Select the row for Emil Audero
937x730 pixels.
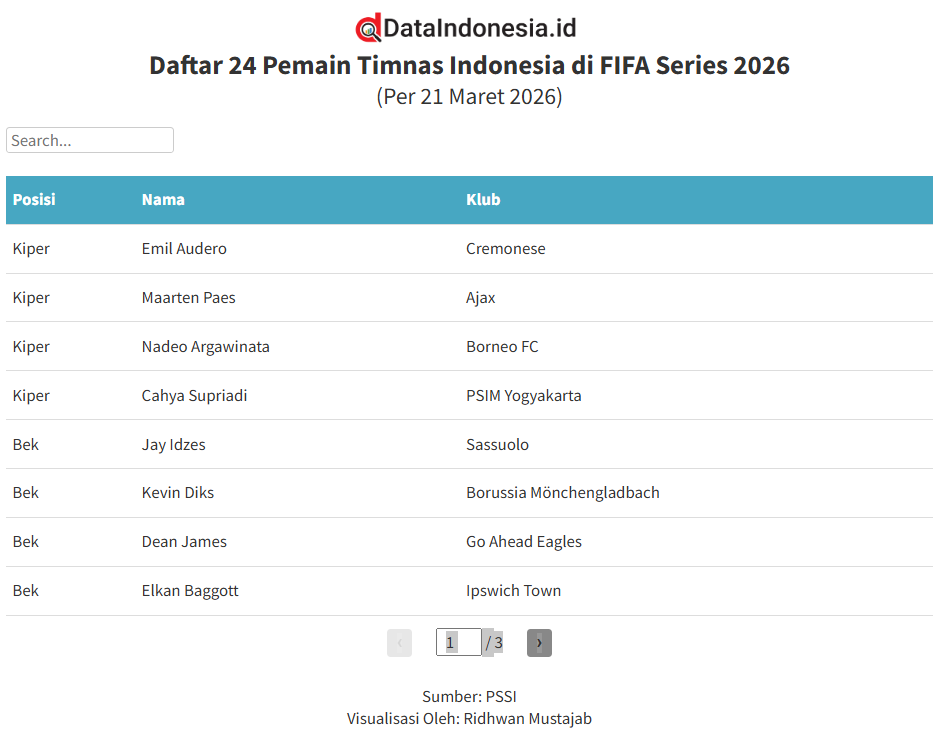click(x=184, y=248)
